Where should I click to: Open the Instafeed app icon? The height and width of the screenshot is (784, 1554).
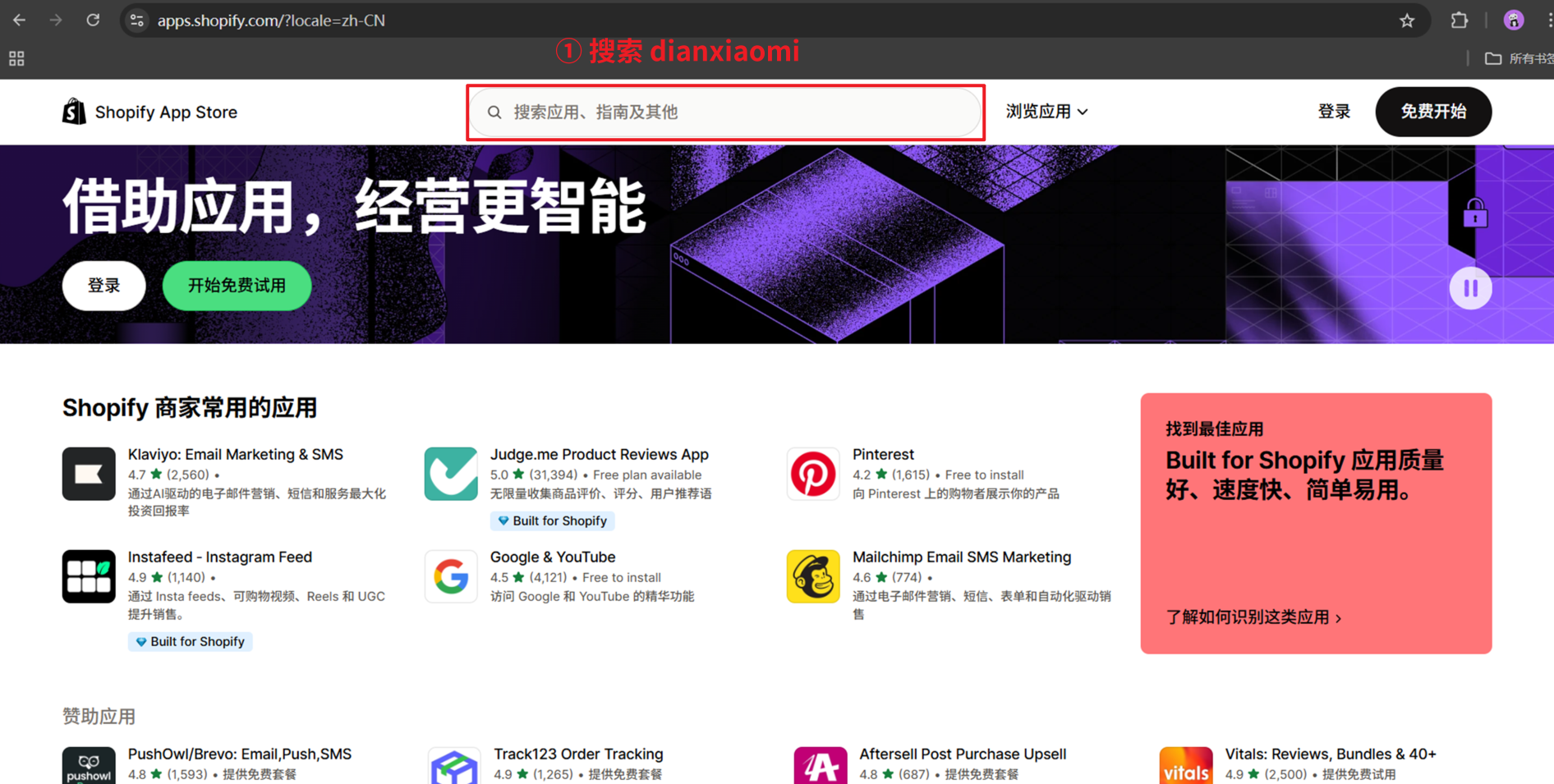point(89,576)
